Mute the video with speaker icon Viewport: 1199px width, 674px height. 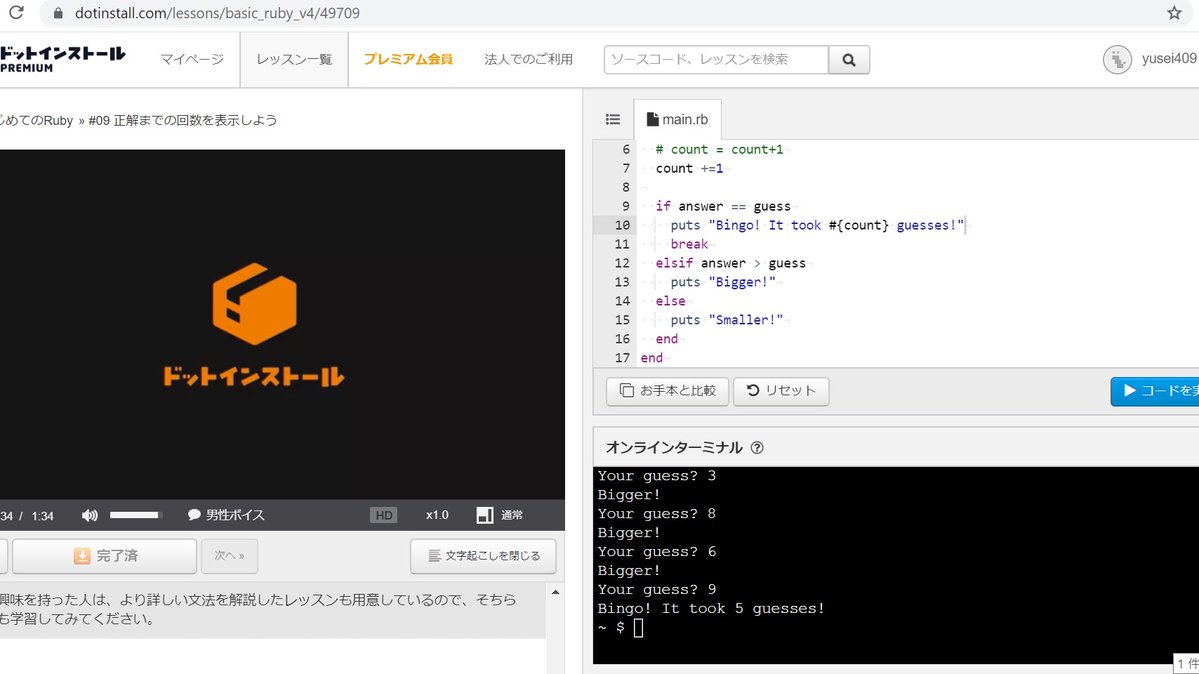pos(89,515)
